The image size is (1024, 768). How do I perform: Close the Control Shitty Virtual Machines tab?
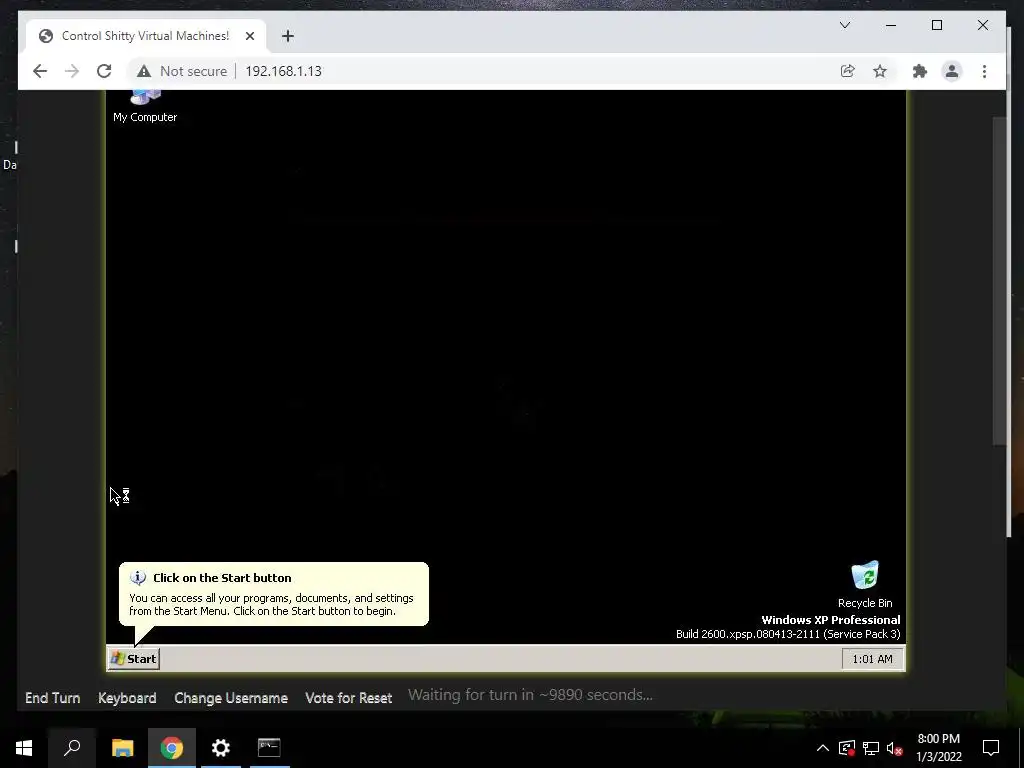coord(249,36)
